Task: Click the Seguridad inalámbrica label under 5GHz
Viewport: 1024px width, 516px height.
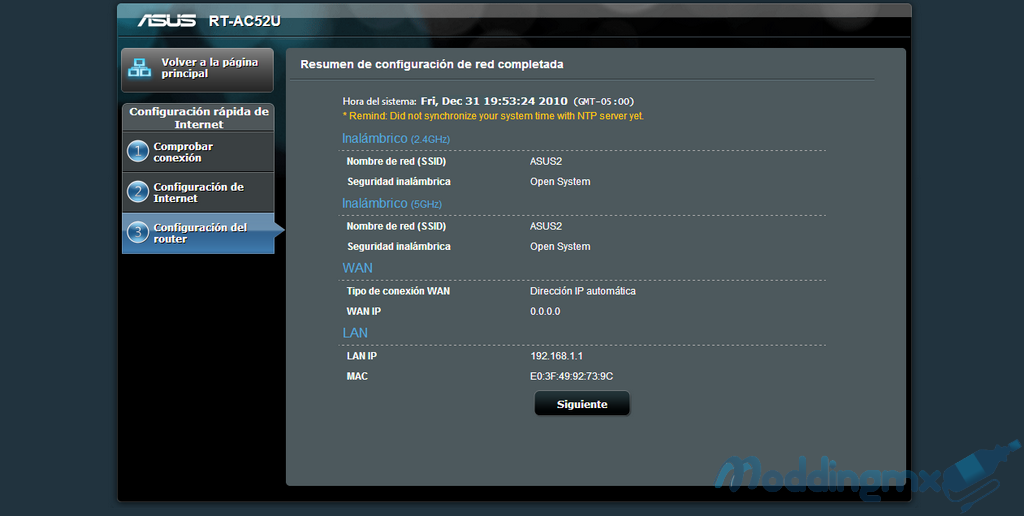Action: click(x=399, y=246)
